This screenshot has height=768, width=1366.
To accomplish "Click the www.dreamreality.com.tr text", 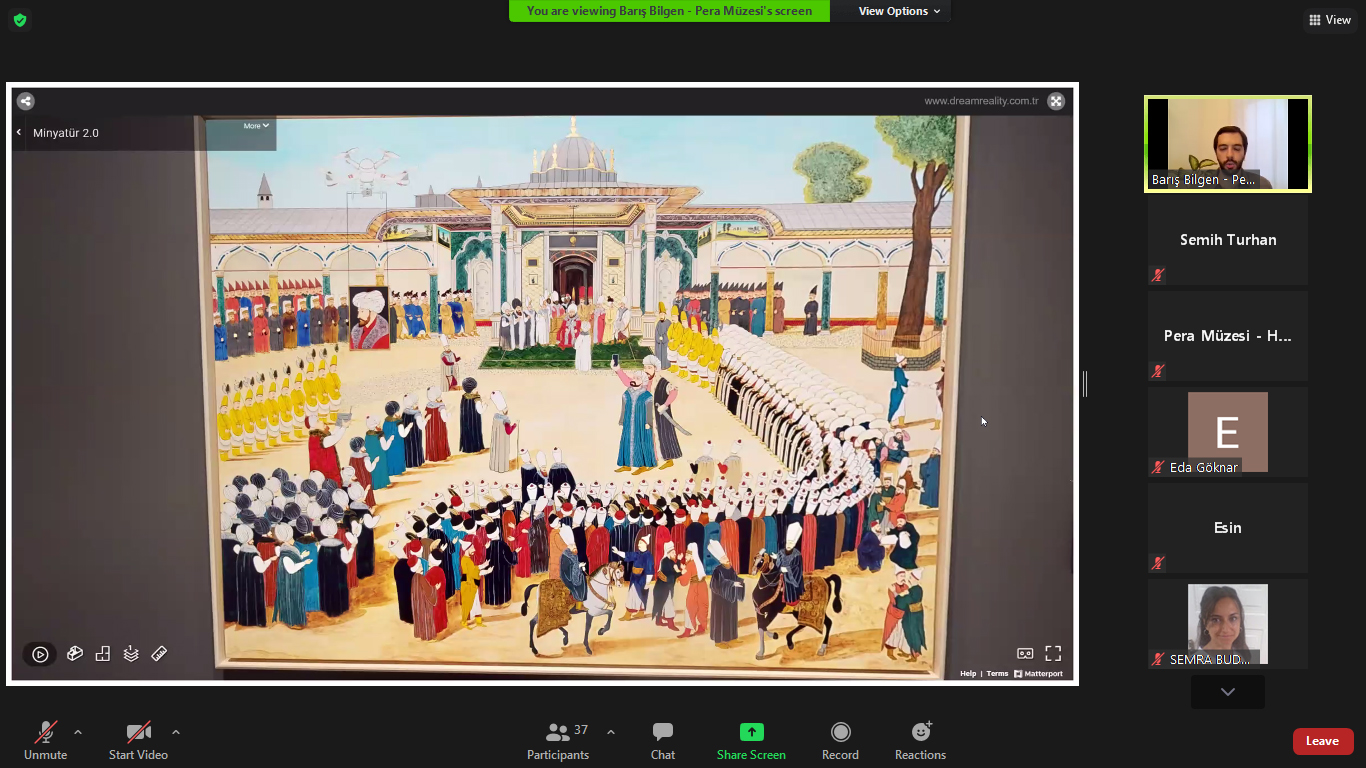I will coord(981,101).
